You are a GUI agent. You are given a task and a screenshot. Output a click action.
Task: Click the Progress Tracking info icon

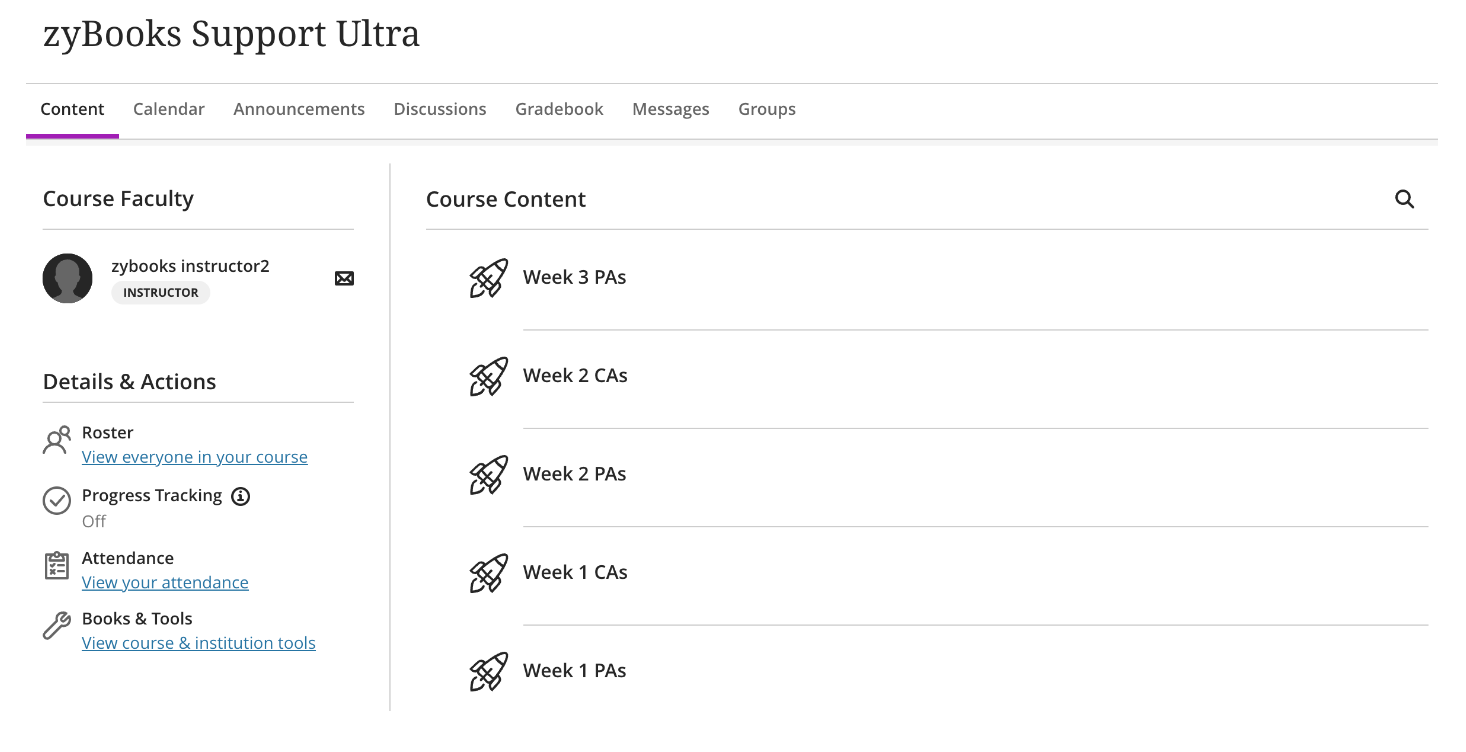[x=240, y=496]
